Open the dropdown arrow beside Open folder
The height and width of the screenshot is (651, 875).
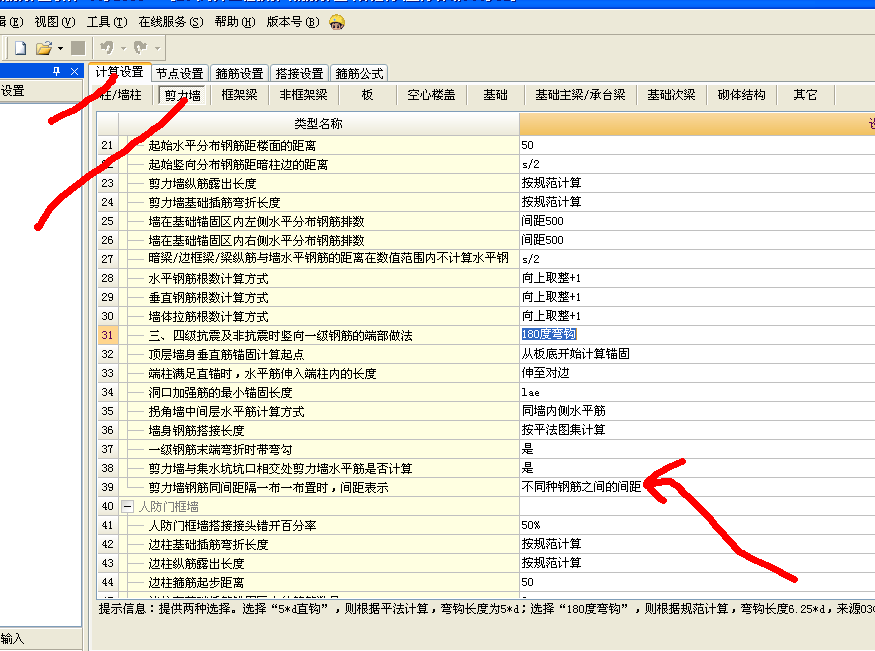(60, 49)
